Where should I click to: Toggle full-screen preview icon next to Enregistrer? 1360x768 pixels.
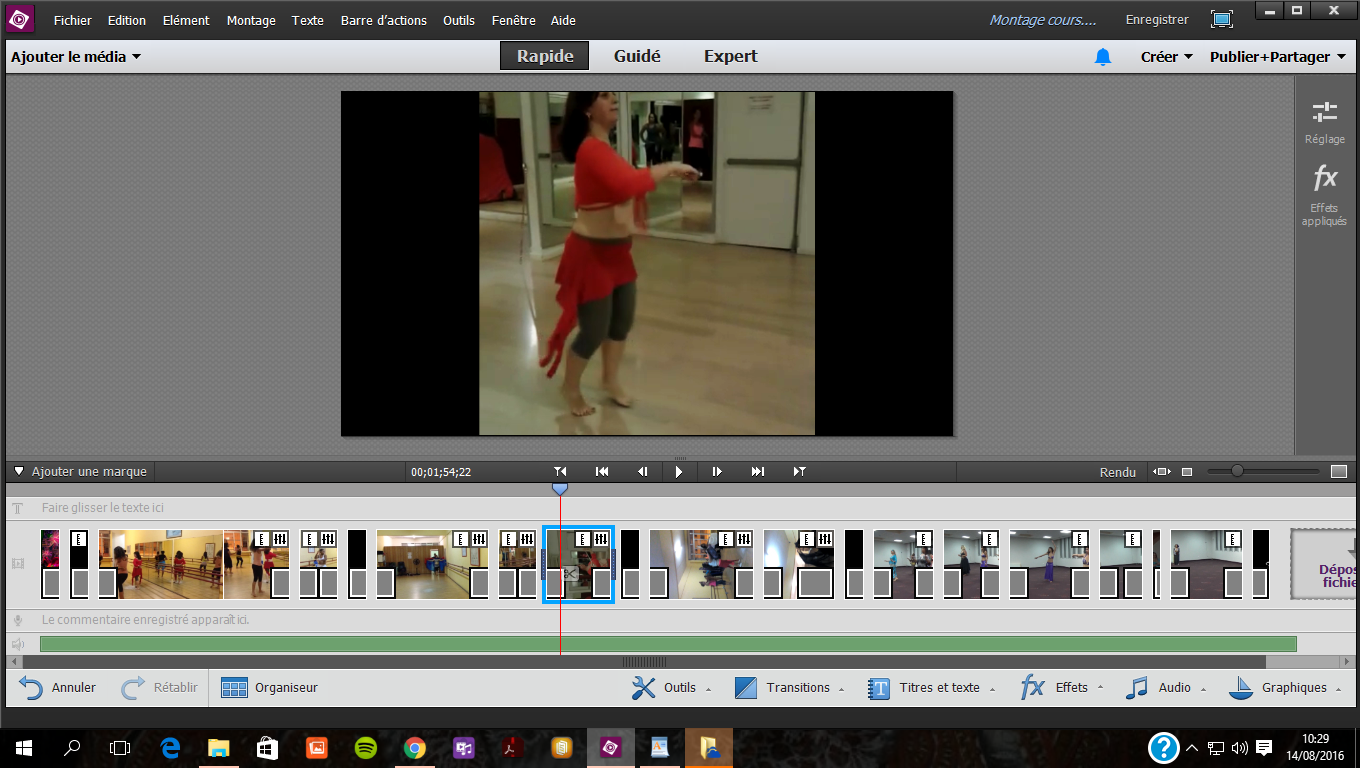(1221, 19)
